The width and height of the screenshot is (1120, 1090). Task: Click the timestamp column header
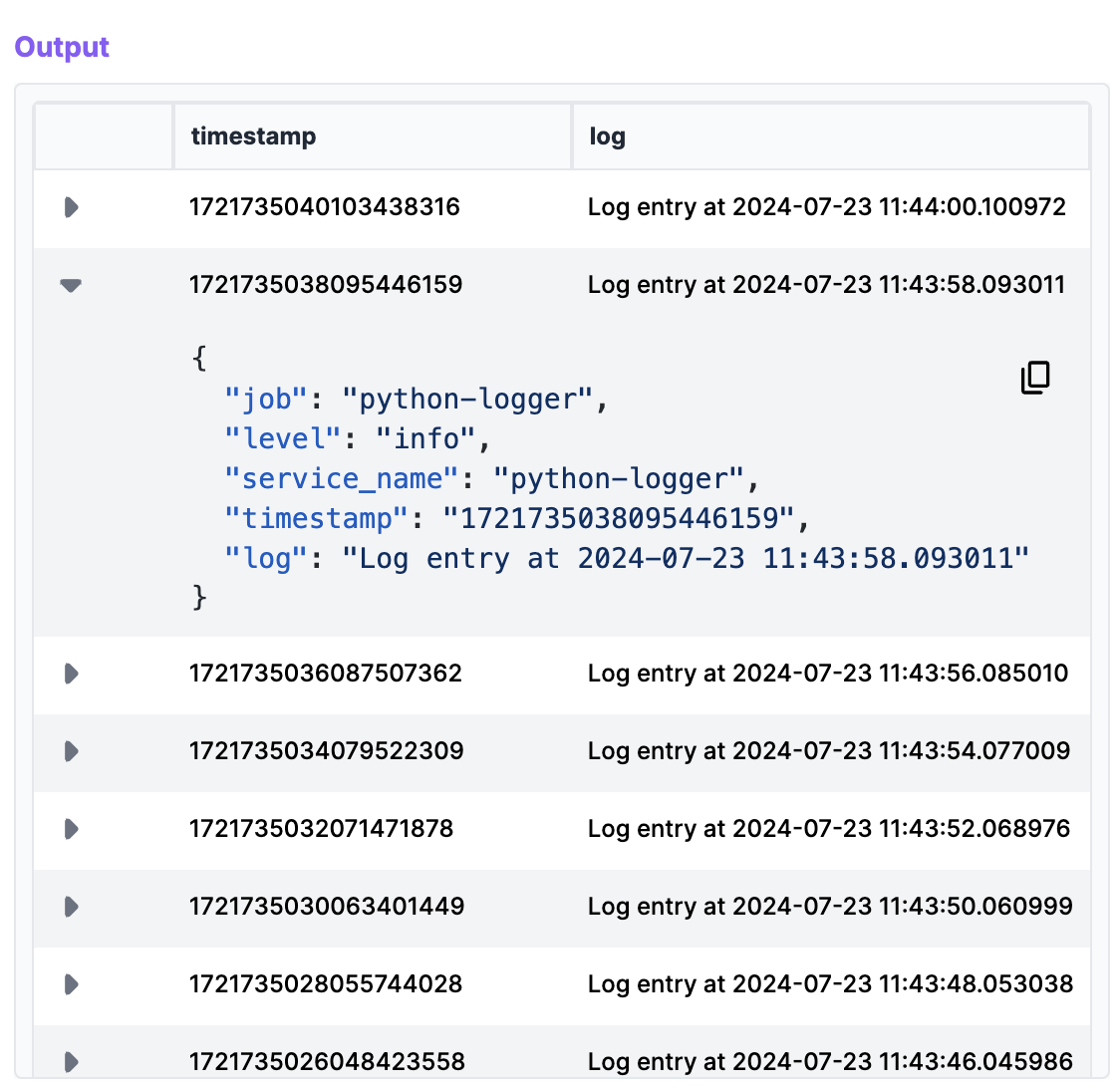pos(253,136)
